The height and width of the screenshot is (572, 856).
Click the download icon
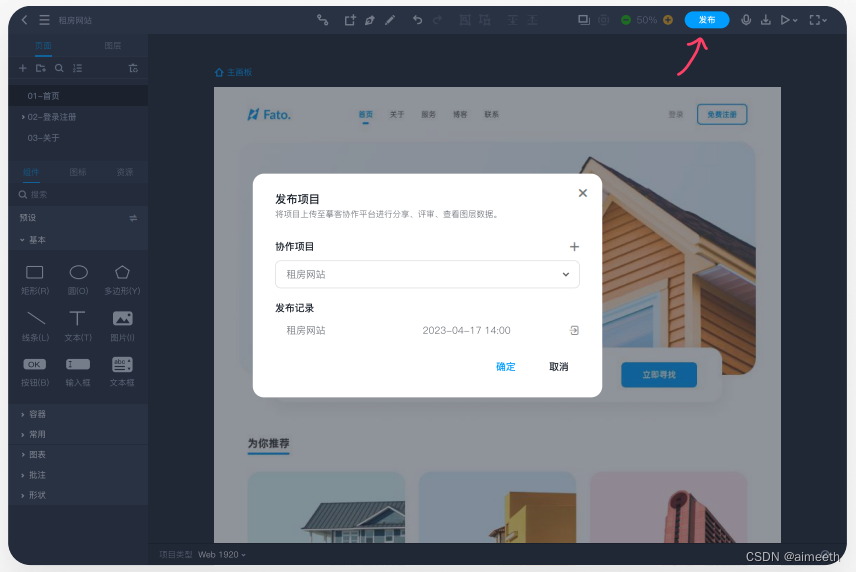(766, 20)
